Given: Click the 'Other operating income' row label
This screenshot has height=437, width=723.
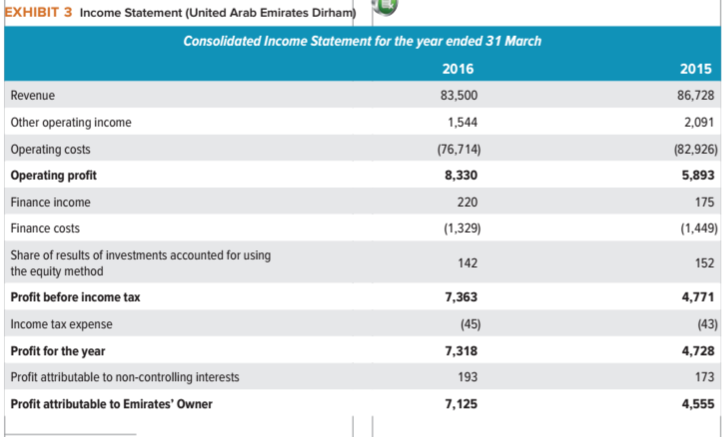Looking at the screenshot, I should [71, 123].
